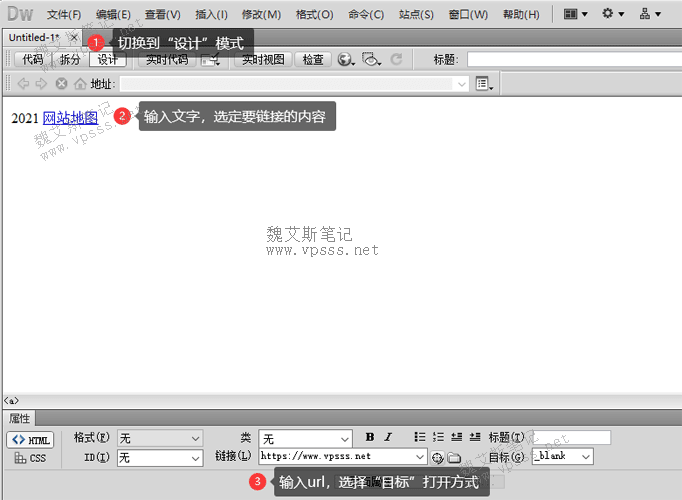Click the home icon in address bar
Viewport: 682px width, 500px height.
pyautogui.click(x=79, y=85)
